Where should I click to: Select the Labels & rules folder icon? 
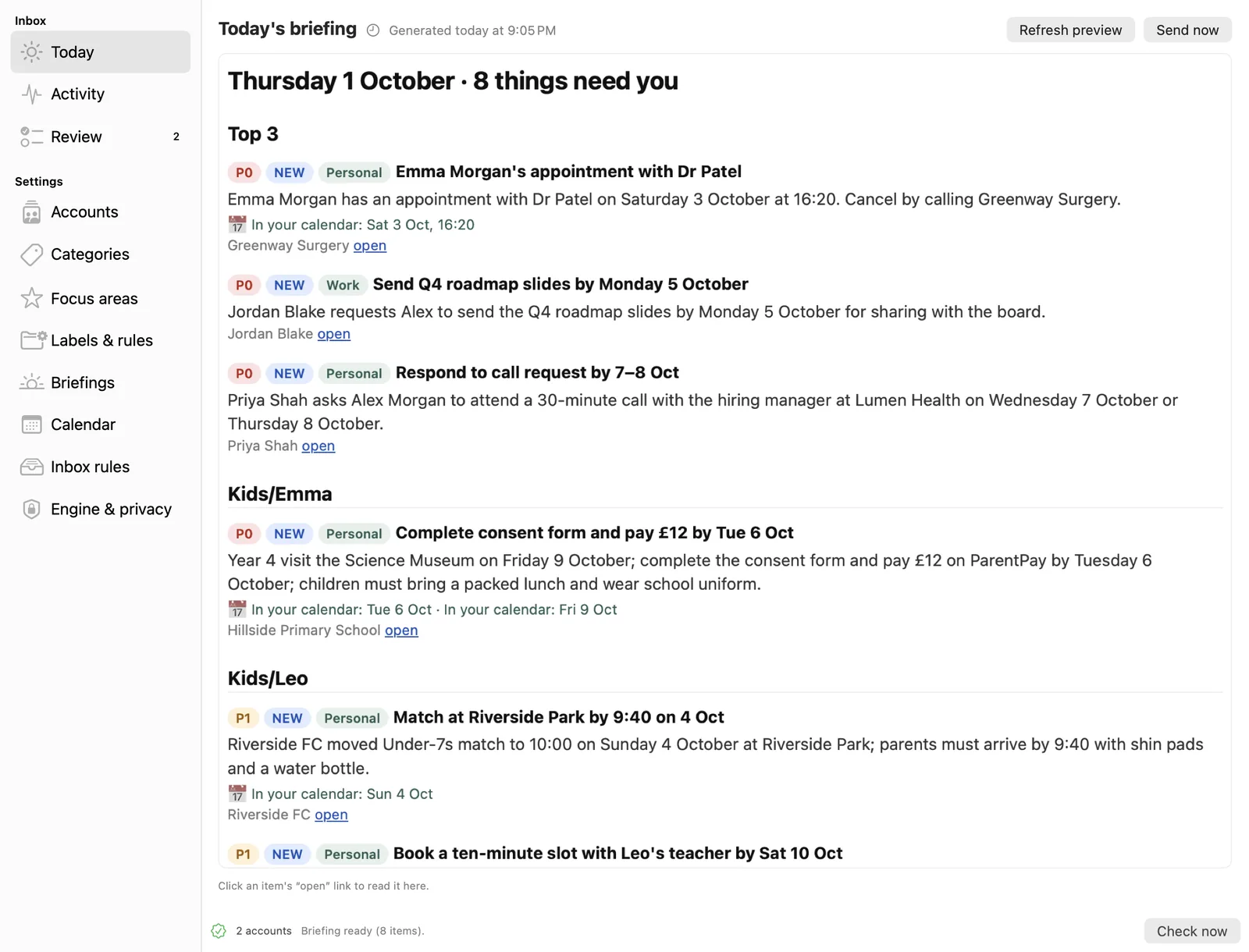click(x=33, y=340)
